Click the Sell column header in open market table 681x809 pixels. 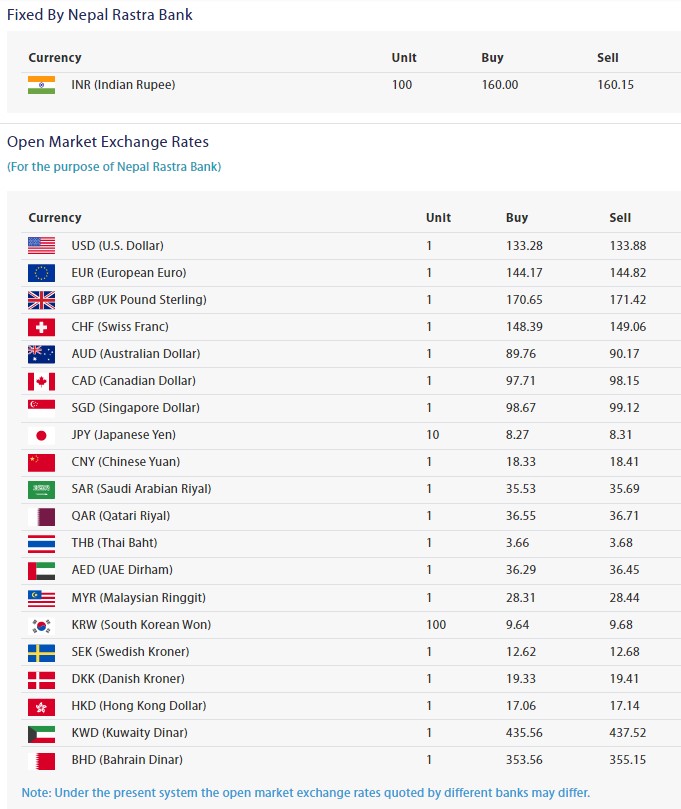pyautogui.click(x=620, y=217)
